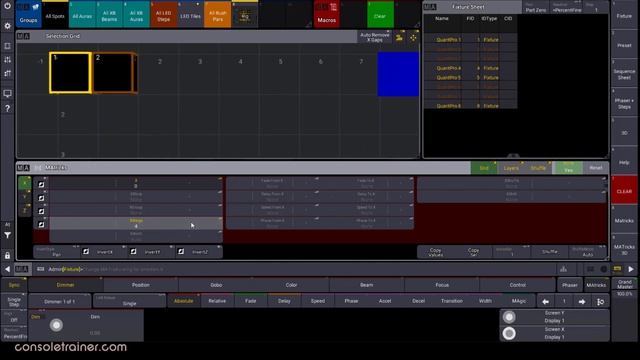Open the Part Zero dropdown in Fixture Sheet header
The height and width of the screenshot is (360, 640).
(x=536, y=8)
